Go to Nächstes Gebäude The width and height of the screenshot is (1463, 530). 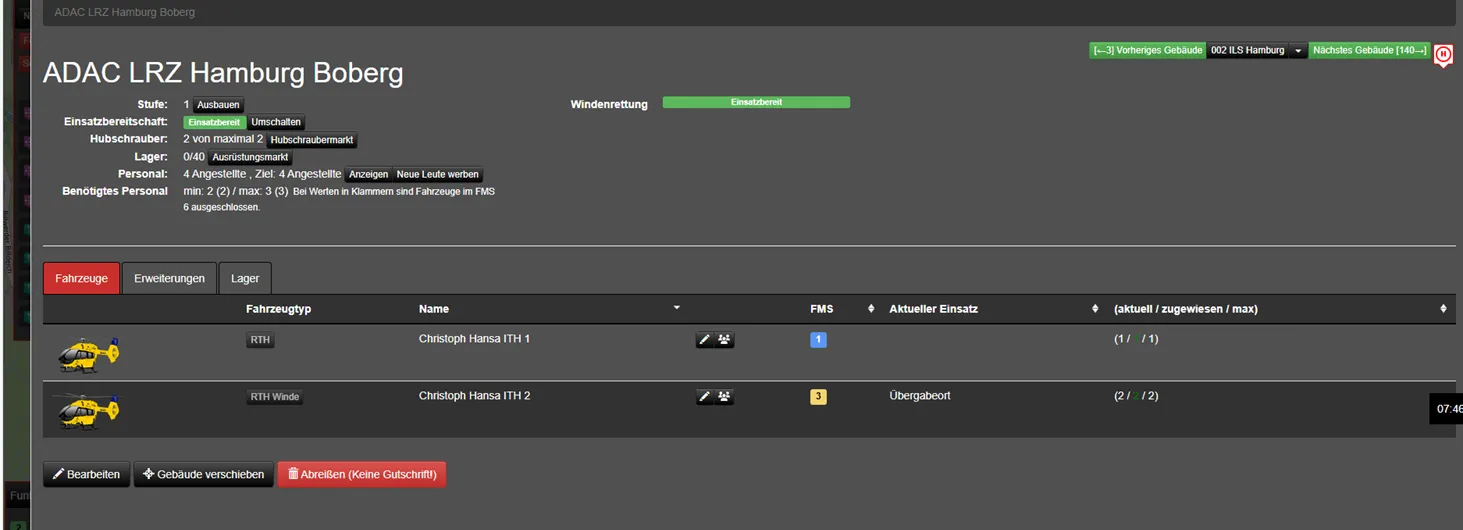tap(1369, 50)
